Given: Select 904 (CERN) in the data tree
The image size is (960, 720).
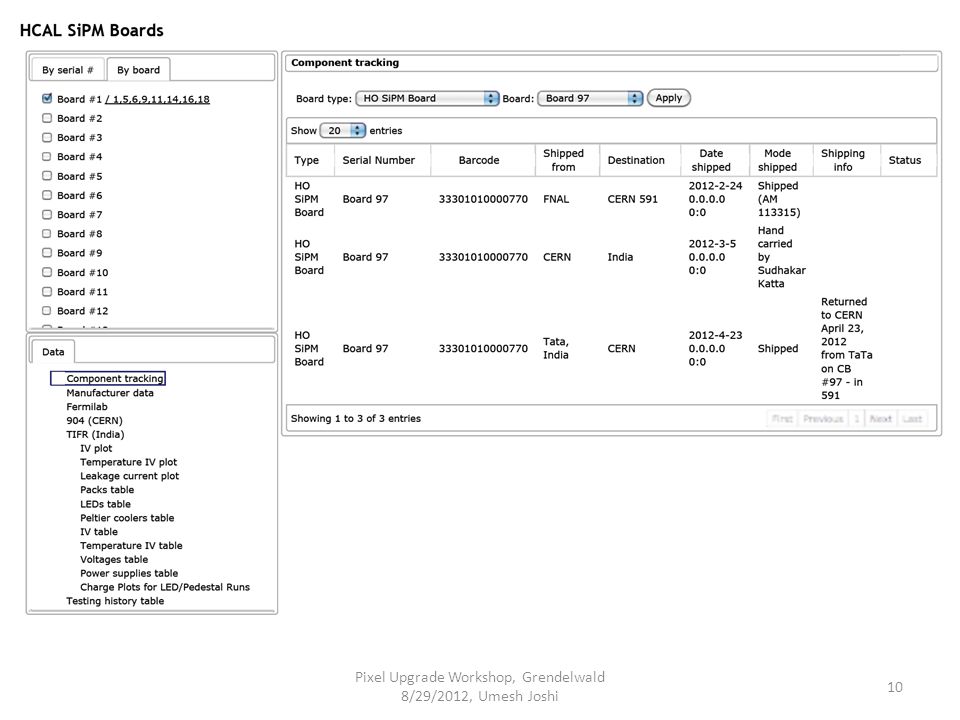Looking at the screenshot, I should tap(94, 421).
